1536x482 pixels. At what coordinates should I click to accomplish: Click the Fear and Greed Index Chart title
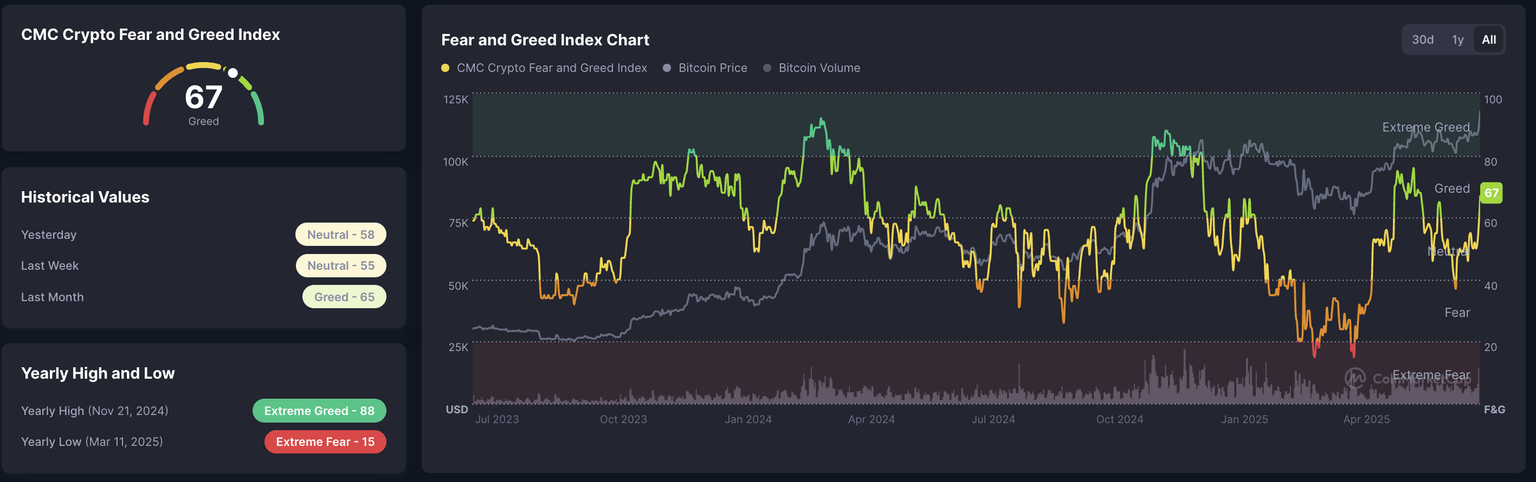point(545,40)
